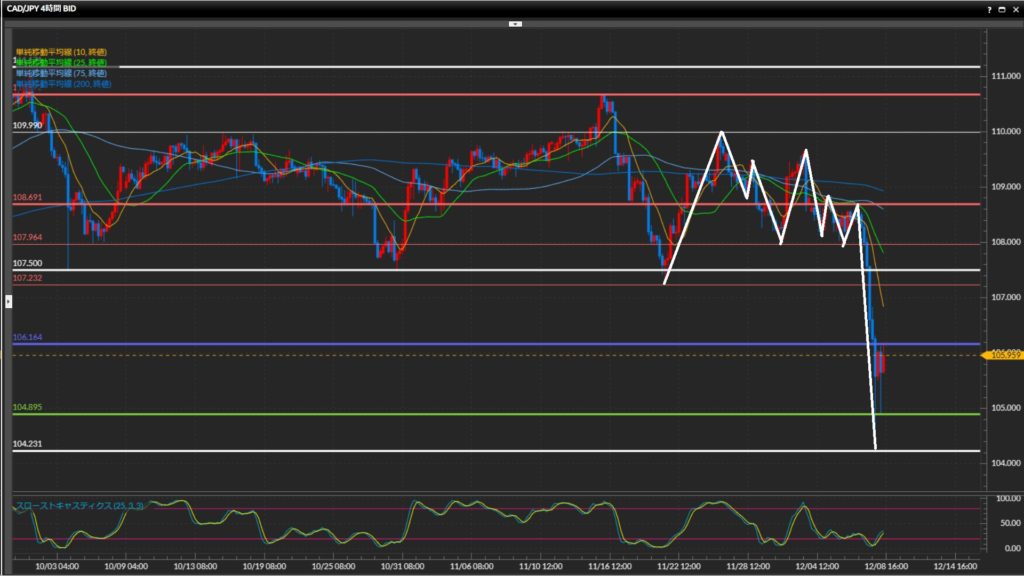Select the 10-period simple moving average label
This screenshot has height=576, width=1024.
(61, 51)
